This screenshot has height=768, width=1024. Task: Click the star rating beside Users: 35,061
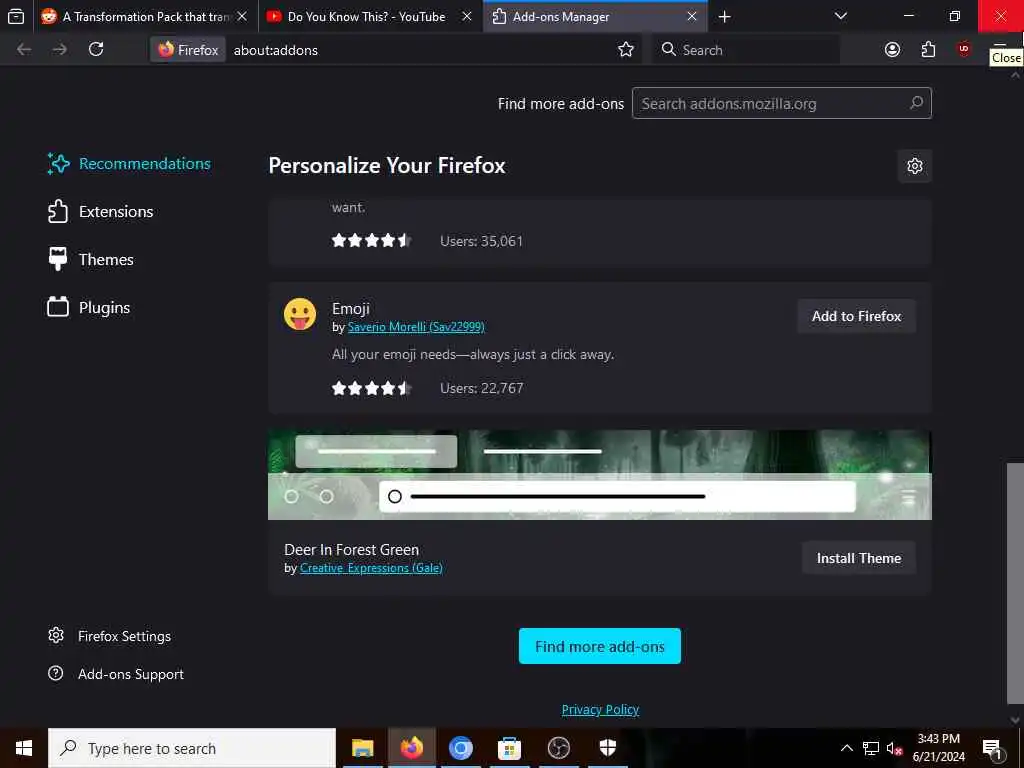point(371,241)
